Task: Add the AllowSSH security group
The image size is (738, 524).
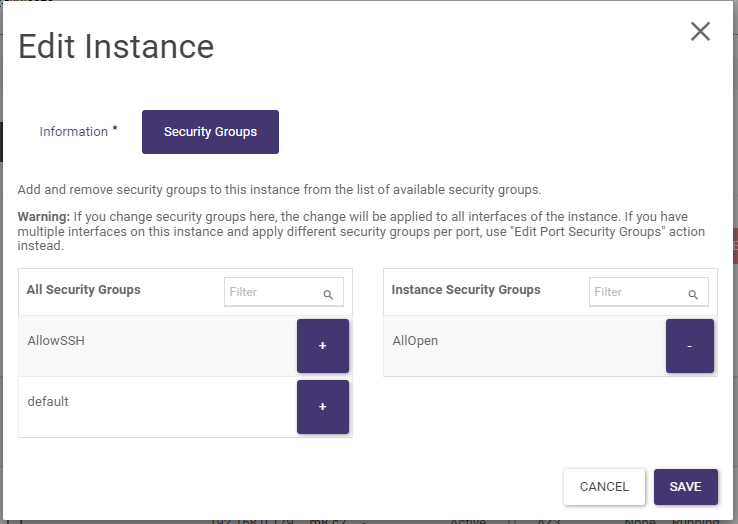Action: click(x=322, y=346)
